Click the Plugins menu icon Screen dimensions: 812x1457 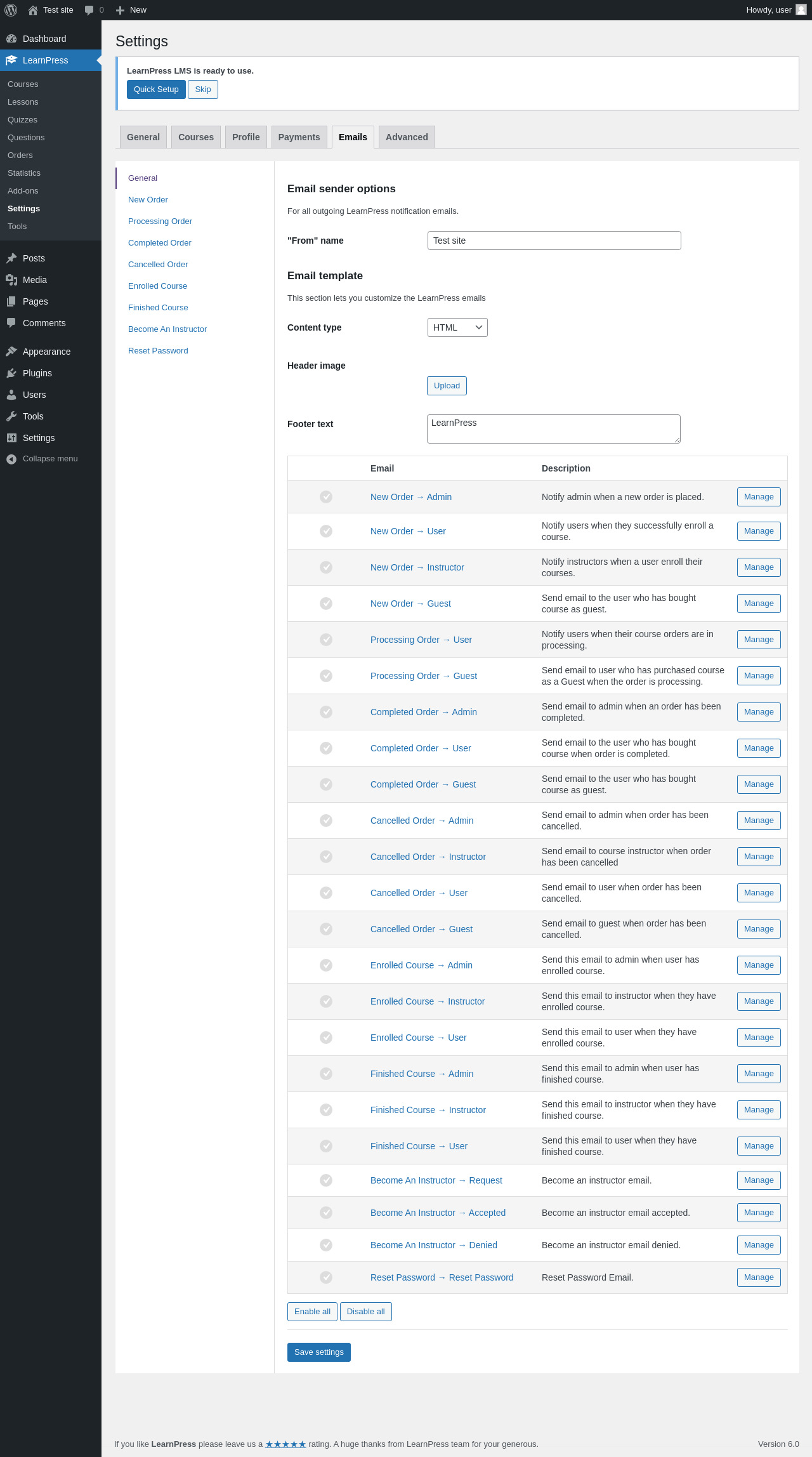11,373
